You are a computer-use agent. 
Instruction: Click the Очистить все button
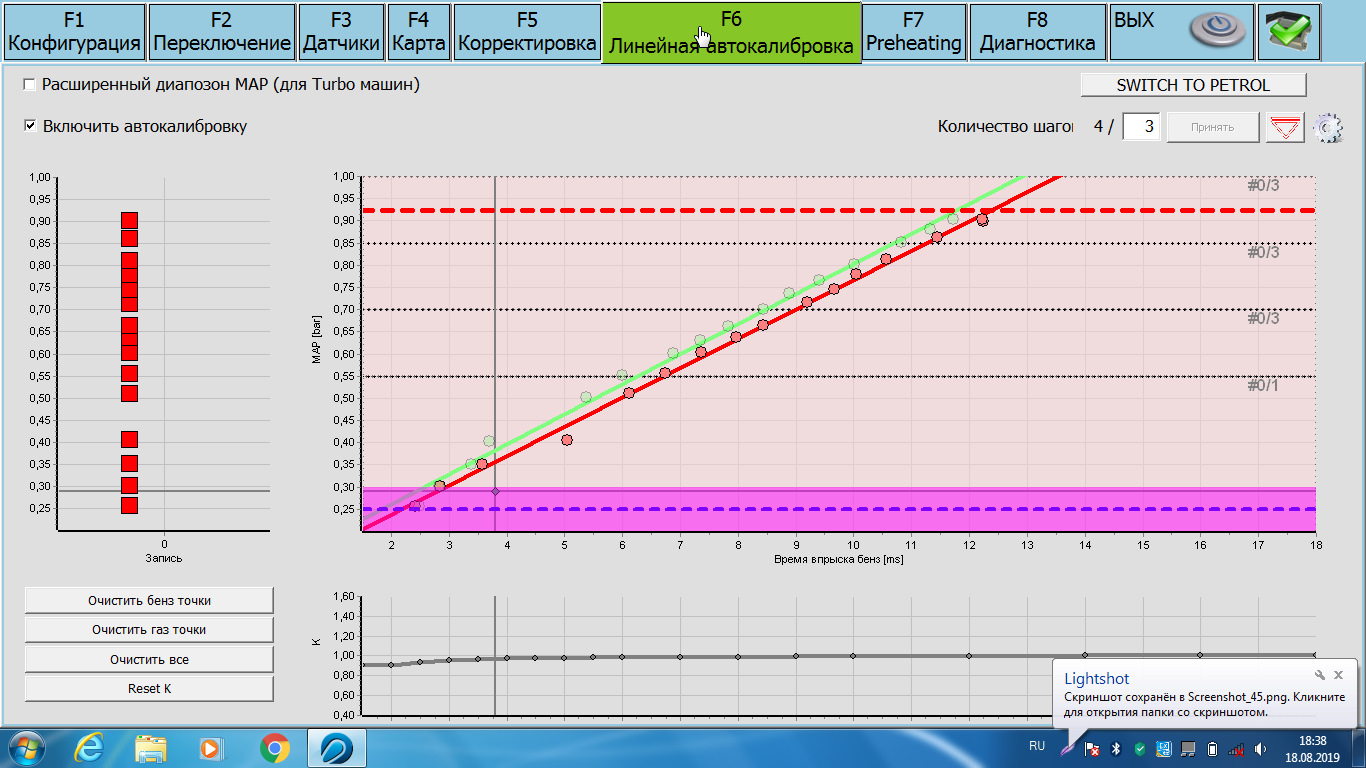pyautogui.click(x=149, y=660)
